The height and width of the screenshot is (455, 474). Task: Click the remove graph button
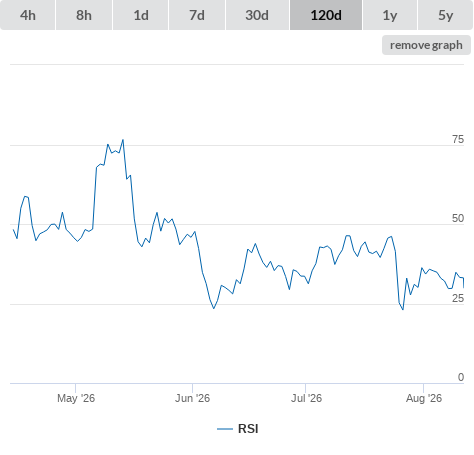(426, 45)
